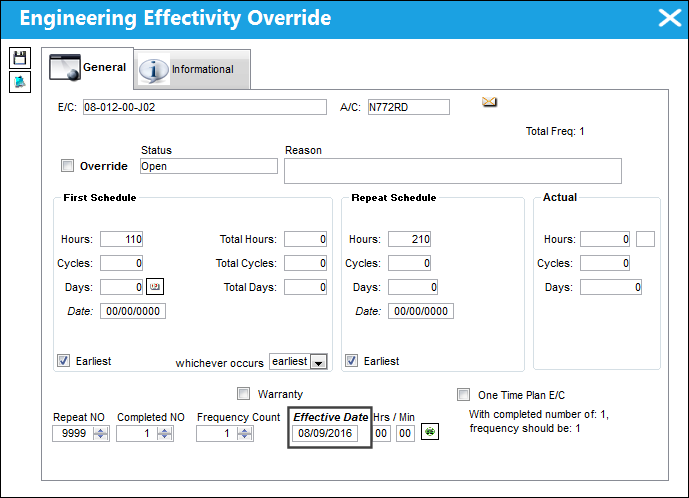Click the A/C field N772RD
The width and height of the screenshot is (689, 498).
409,107
